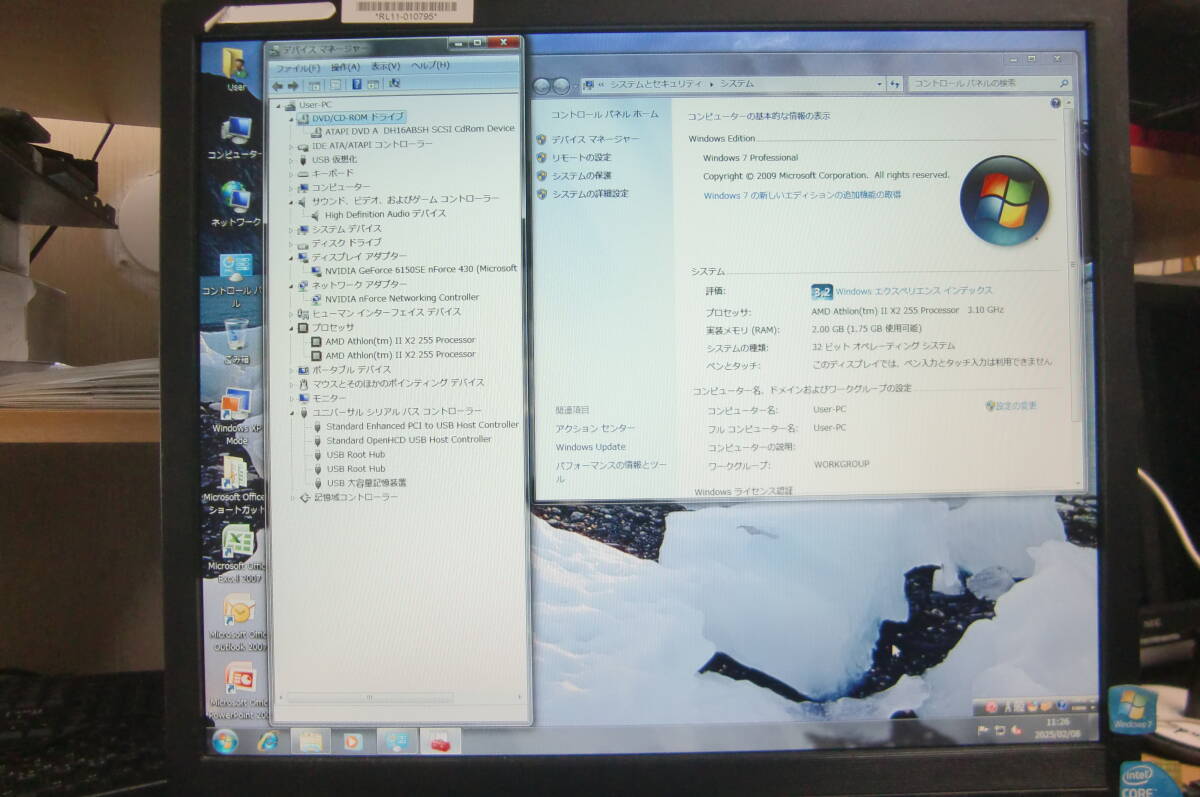Select the High Definition Audio デバイス entry

tap(378, 214)
